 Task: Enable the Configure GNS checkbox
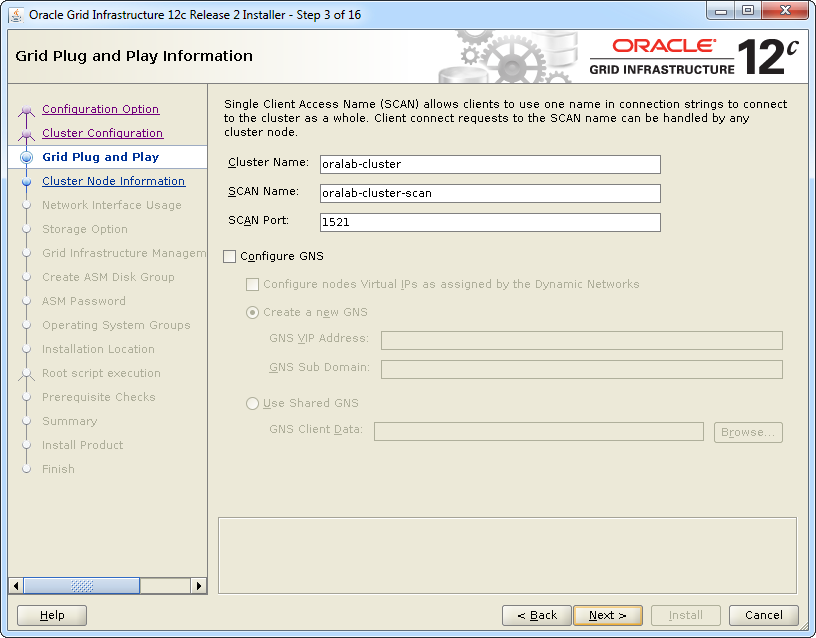click(x=230, y=256)
